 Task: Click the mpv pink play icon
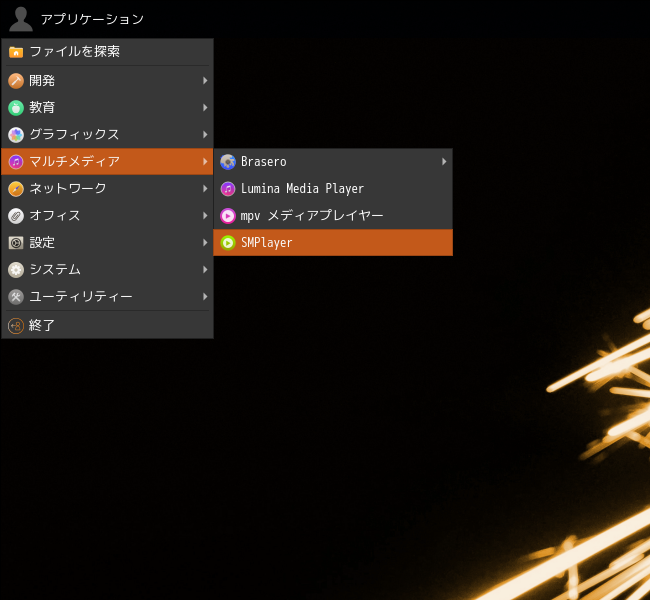coord(228,216)
